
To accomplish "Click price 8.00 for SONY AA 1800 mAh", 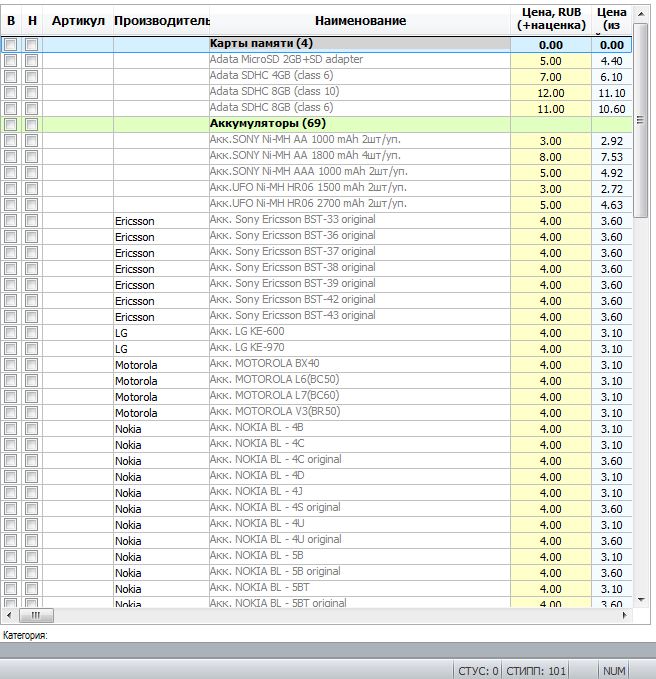I will click(x=551, y=157).
